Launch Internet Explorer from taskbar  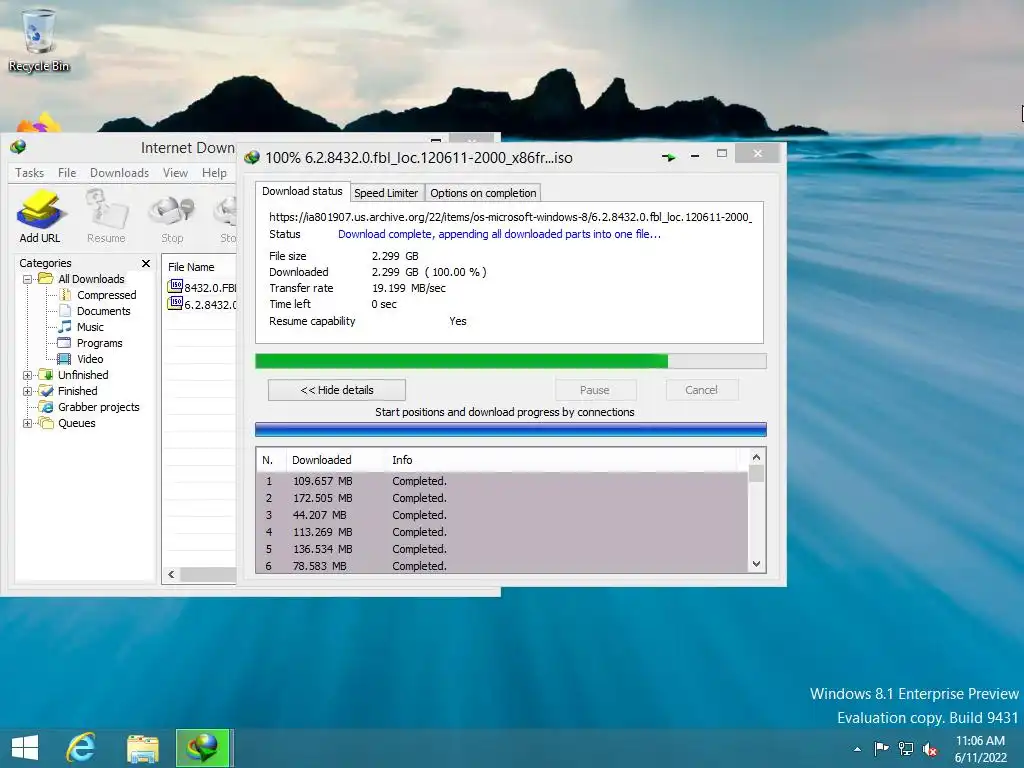pos(81,748)
